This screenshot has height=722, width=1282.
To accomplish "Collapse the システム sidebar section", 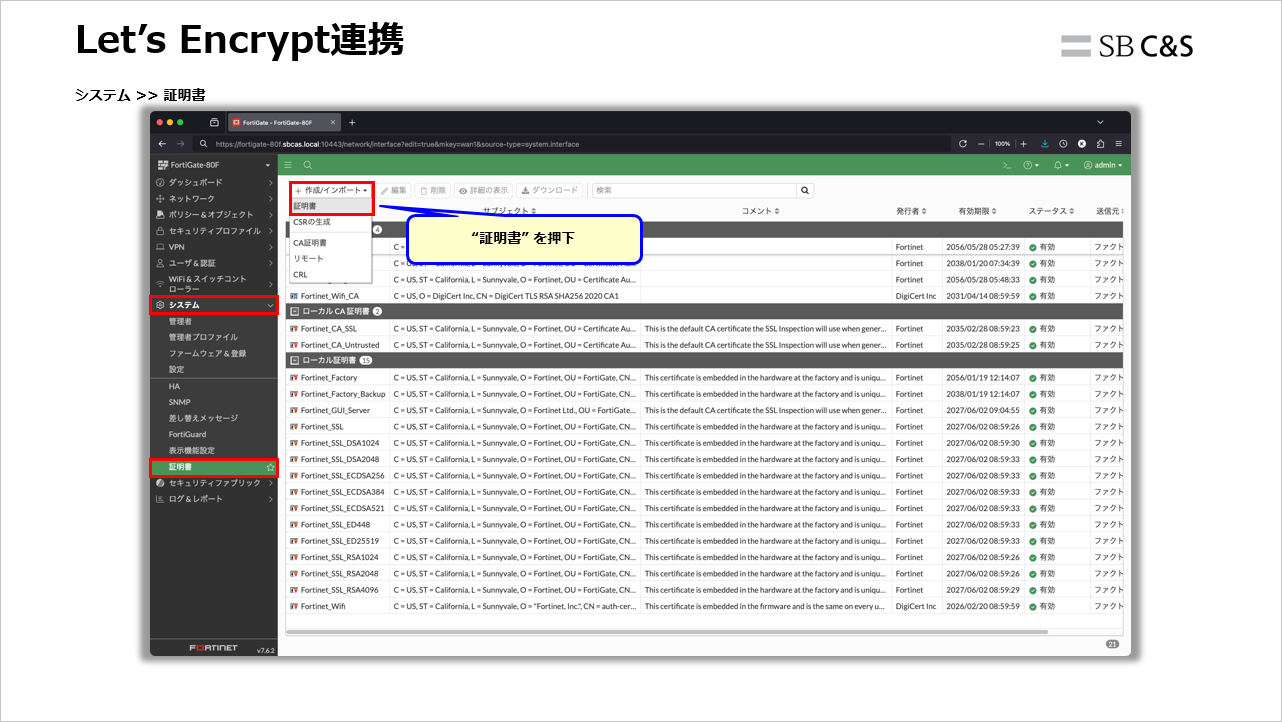I will point(214,305).
